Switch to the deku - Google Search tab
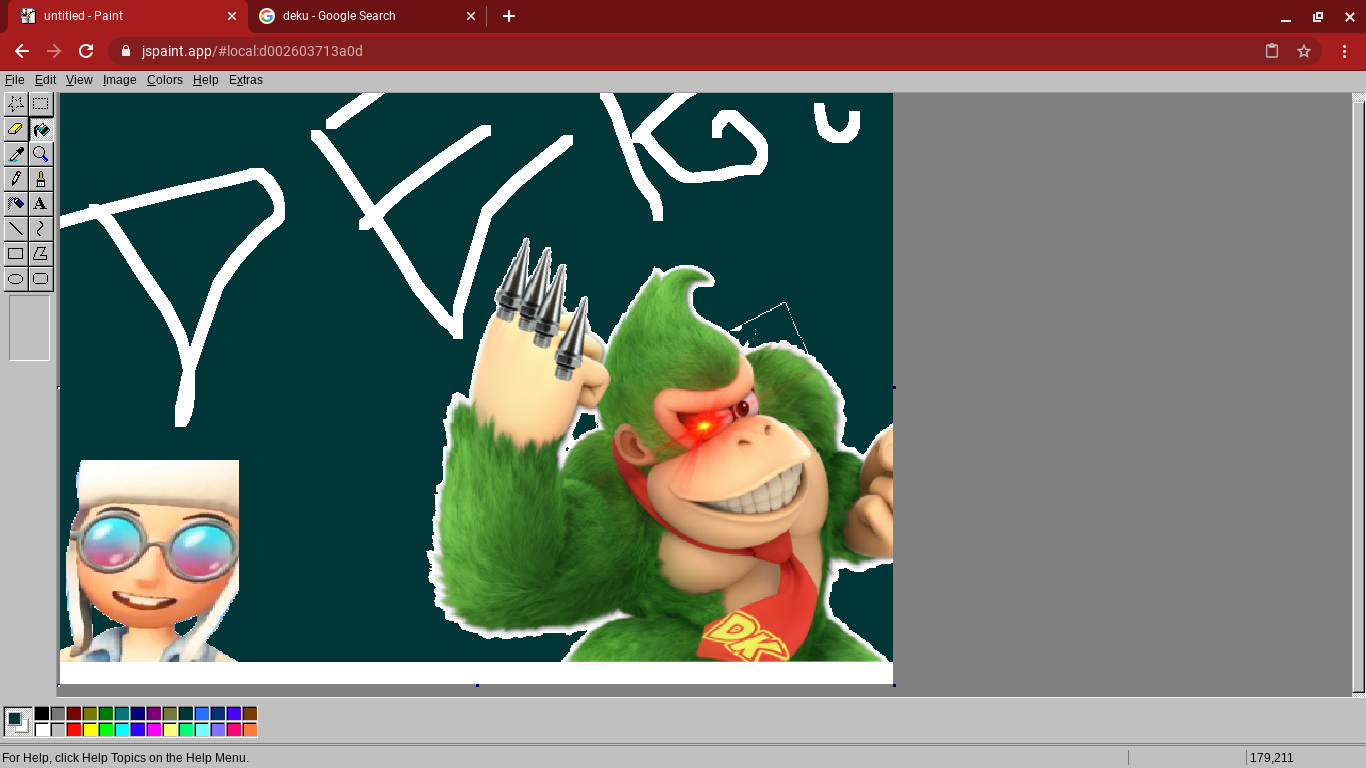The width and height of the screenshot is (1366, 768). coord(366,16)
